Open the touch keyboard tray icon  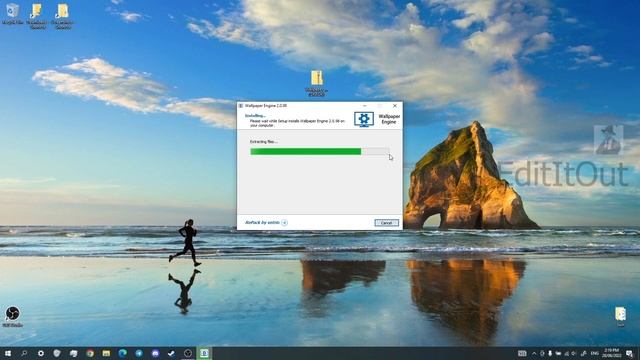(522, 353)
